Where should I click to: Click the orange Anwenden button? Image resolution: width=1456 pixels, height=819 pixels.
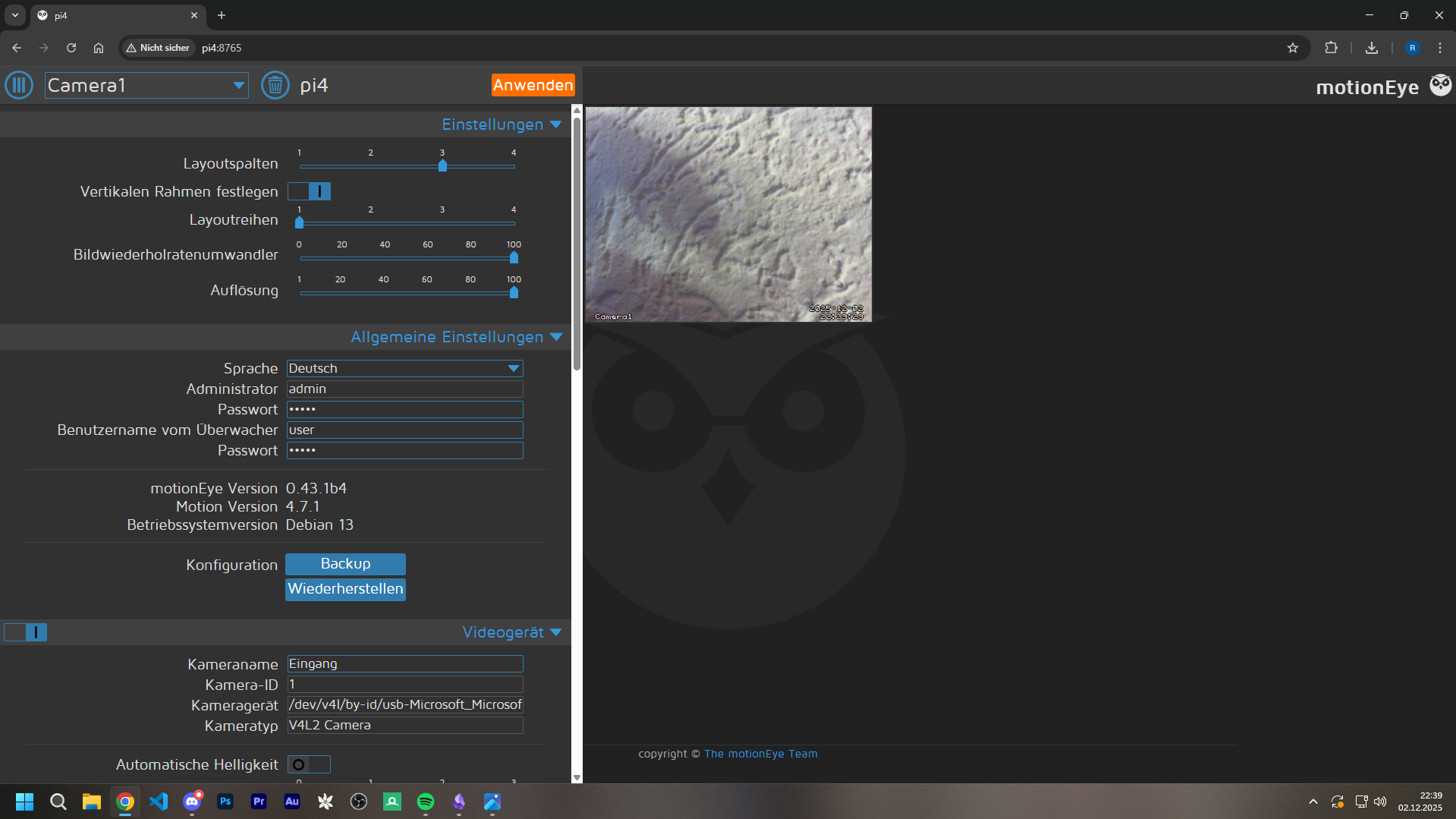[x=533, y=85]
